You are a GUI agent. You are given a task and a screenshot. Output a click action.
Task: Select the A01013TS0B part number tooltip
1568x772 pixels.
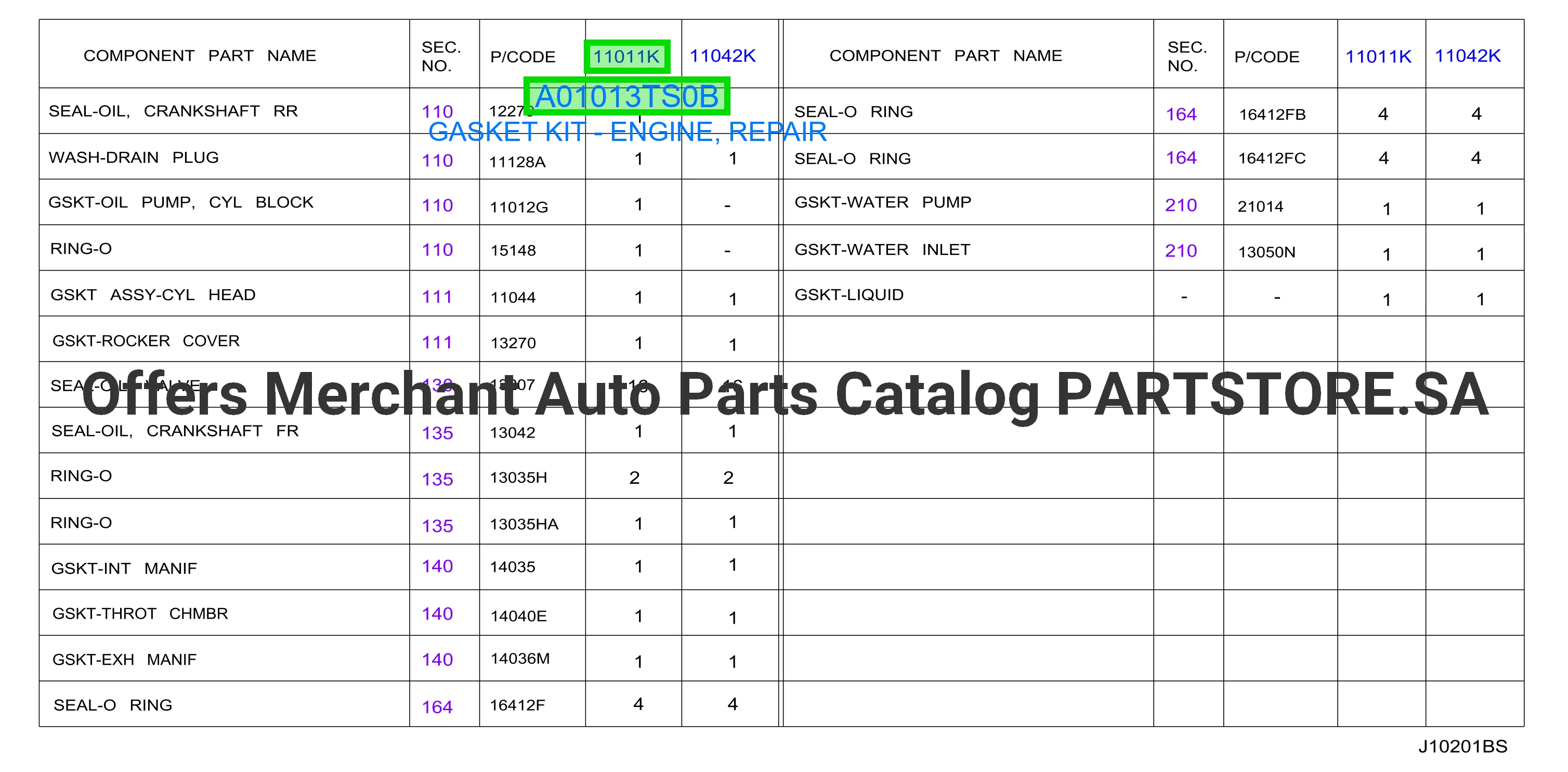626,96
